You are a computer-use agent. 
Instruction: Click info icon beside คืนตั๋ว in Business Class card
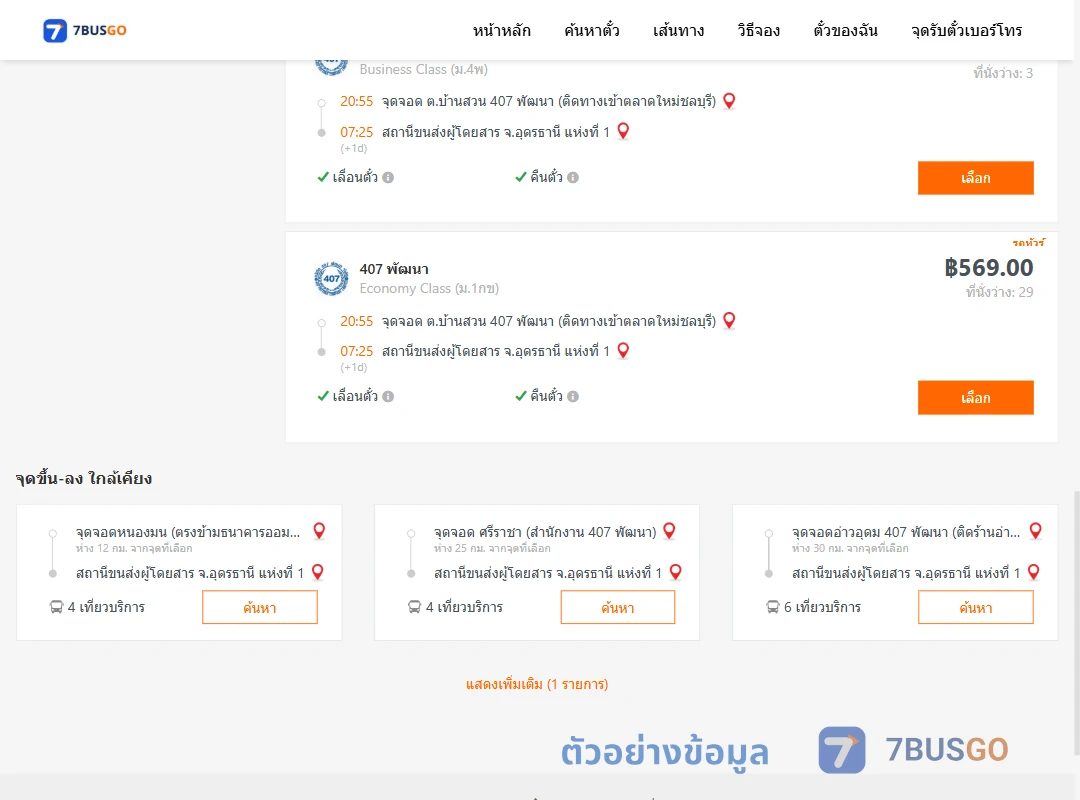573,178
